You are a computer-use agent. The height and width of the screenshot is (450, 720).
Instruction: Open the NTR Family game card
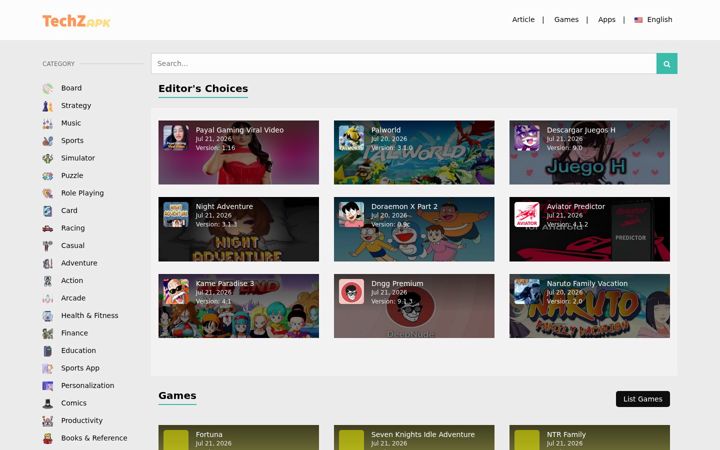590,438
